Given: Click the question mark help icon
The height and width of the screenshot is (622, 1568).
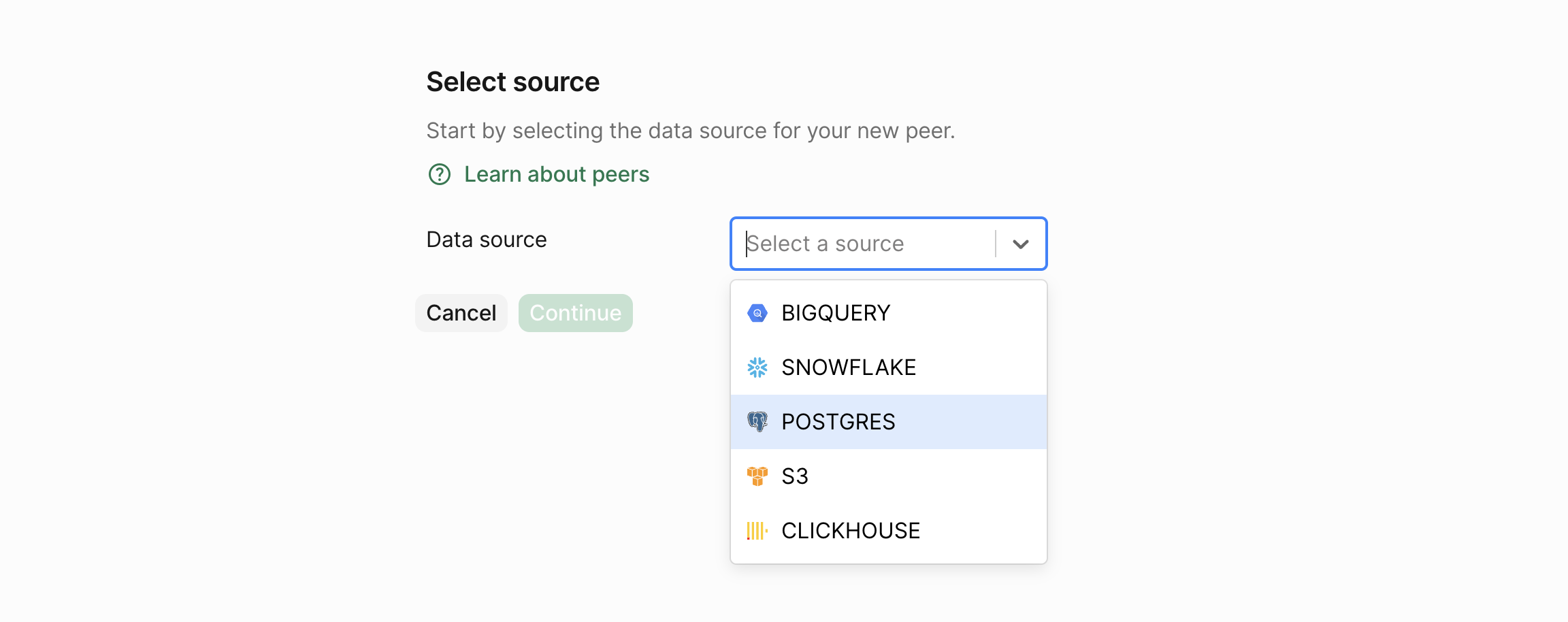Looking at the screenshot, I should click(x=440, y=175).
